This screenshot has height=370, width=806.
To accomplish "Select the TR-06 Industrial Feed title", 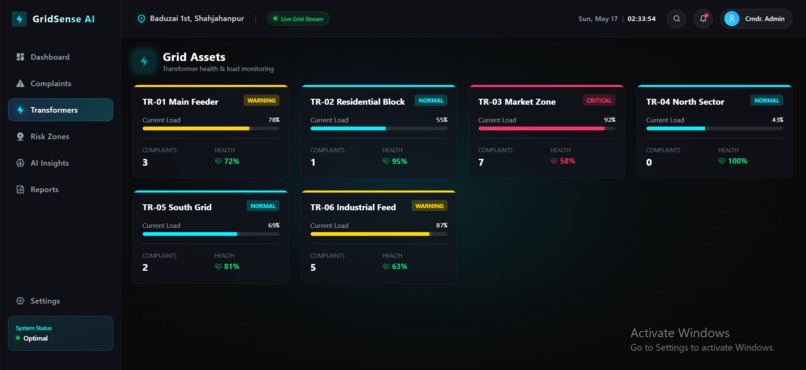I will click(353, 207).
